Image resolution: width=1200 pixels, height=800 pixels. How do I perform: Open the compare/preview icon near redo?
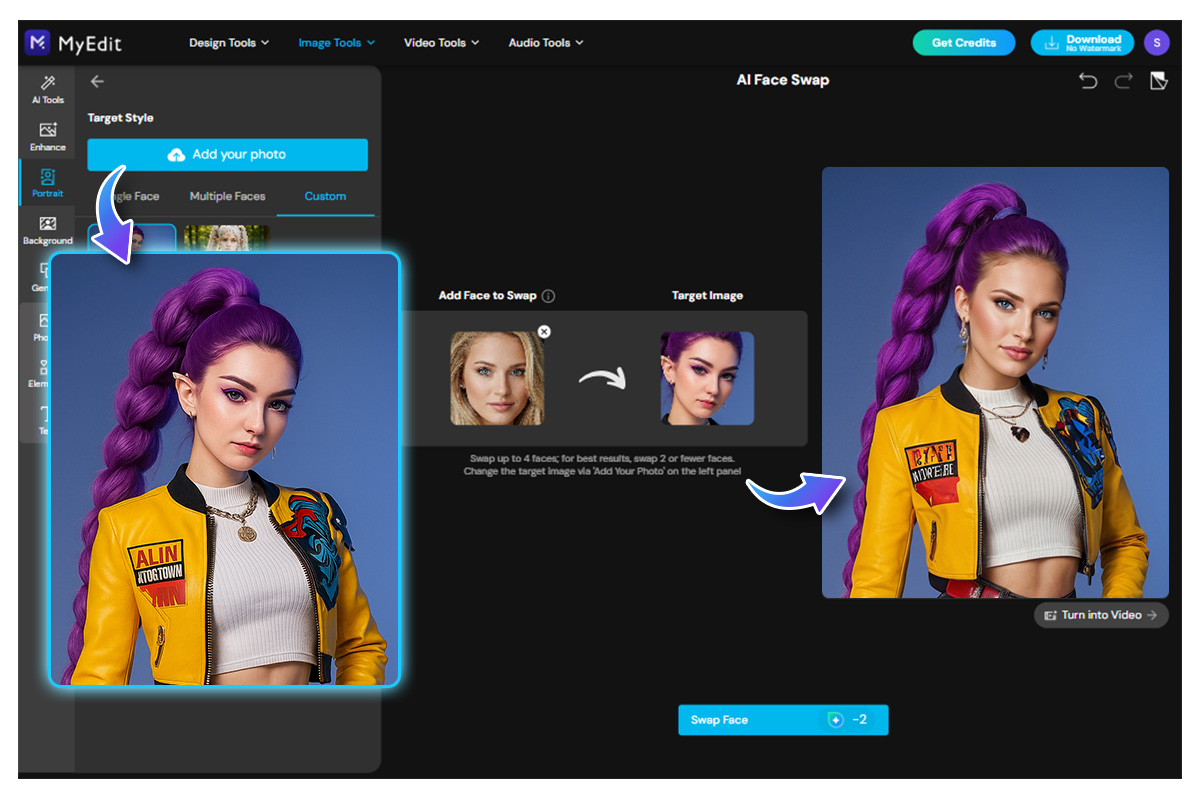pyautogui.click(x=1158, y=80)
